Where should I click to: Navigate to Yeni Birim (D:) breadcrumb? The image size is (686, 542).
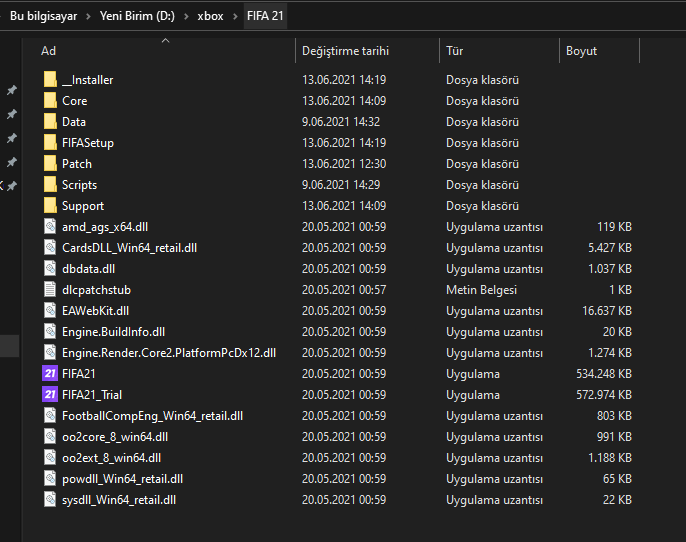pos(137,16)
